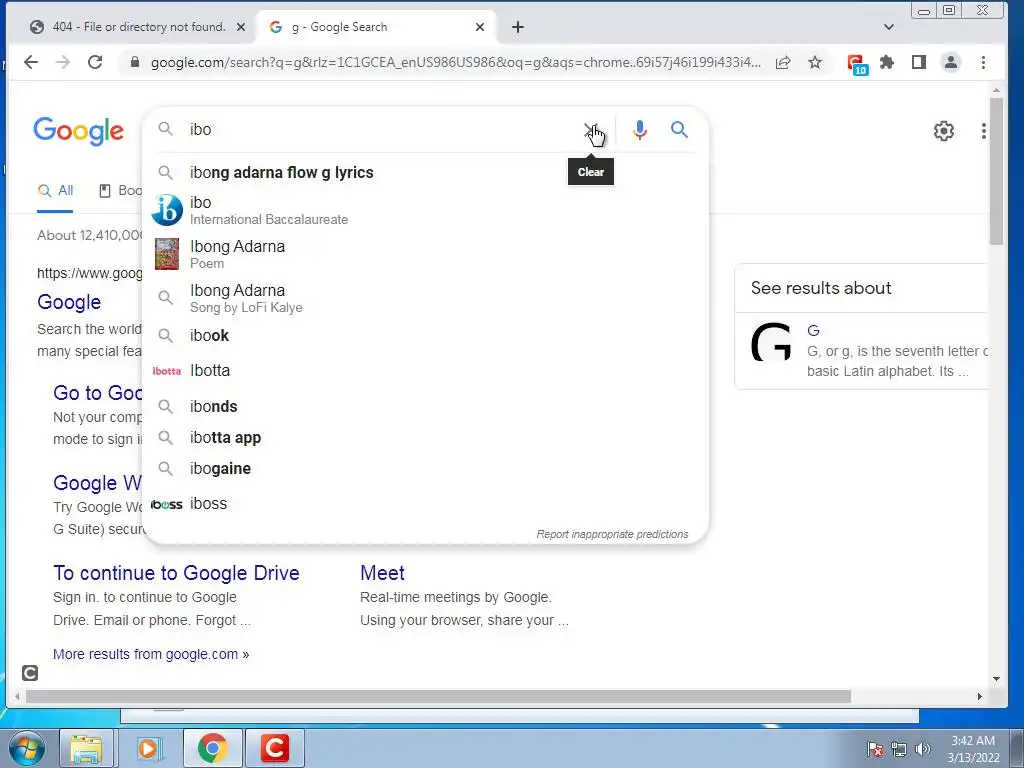Toggle the browser side panel
The width and height of the screenshot is (1024, 768).
click(x=919, y=62)
